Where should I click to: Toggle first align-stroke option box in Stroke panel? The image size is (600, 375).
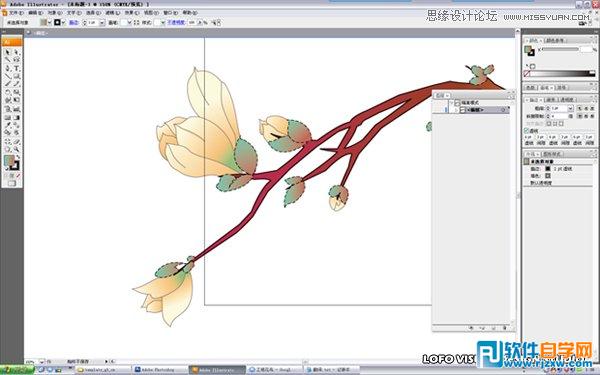[549, 124]
